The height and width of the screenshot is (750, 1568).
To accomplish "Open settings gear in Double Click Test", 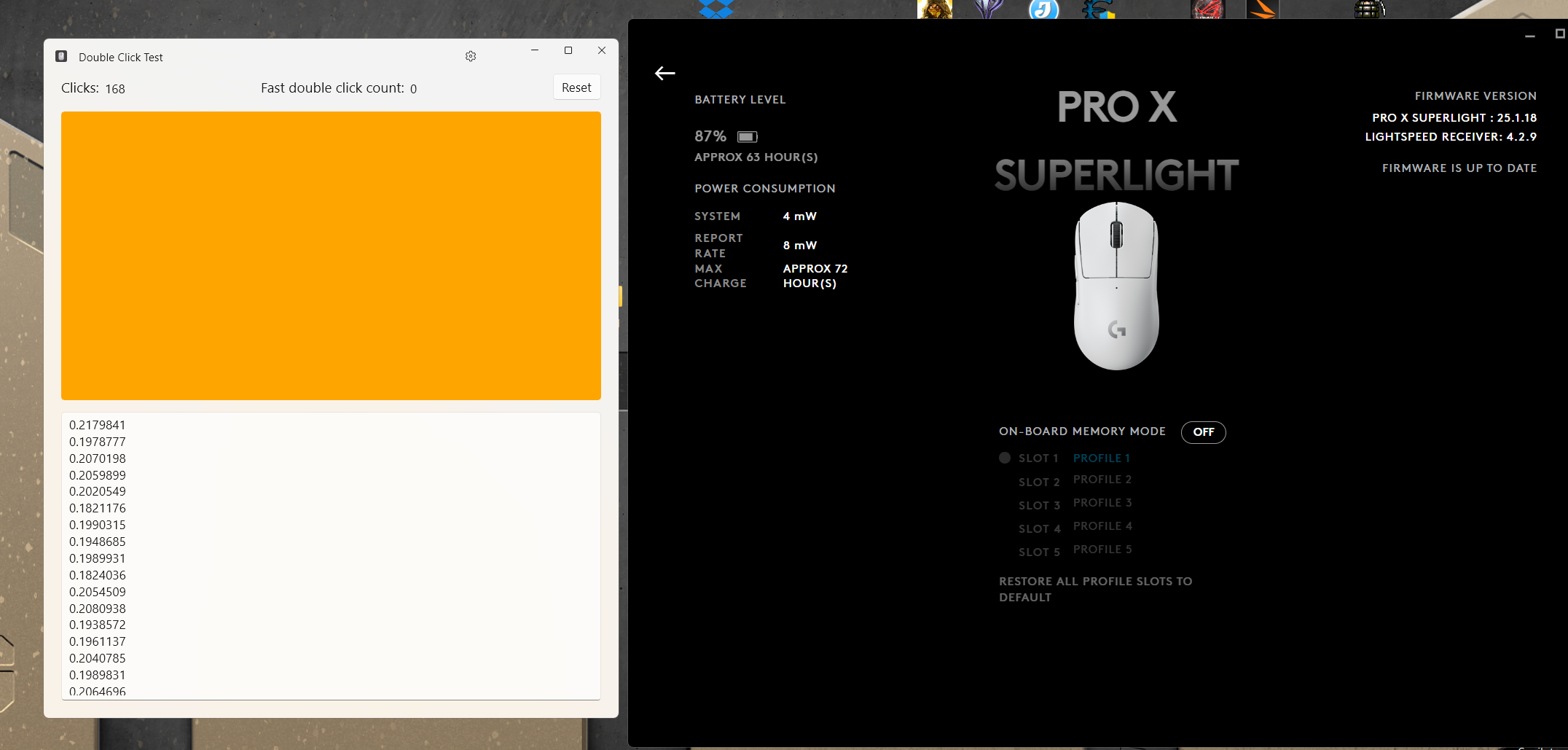I will 471,56.
